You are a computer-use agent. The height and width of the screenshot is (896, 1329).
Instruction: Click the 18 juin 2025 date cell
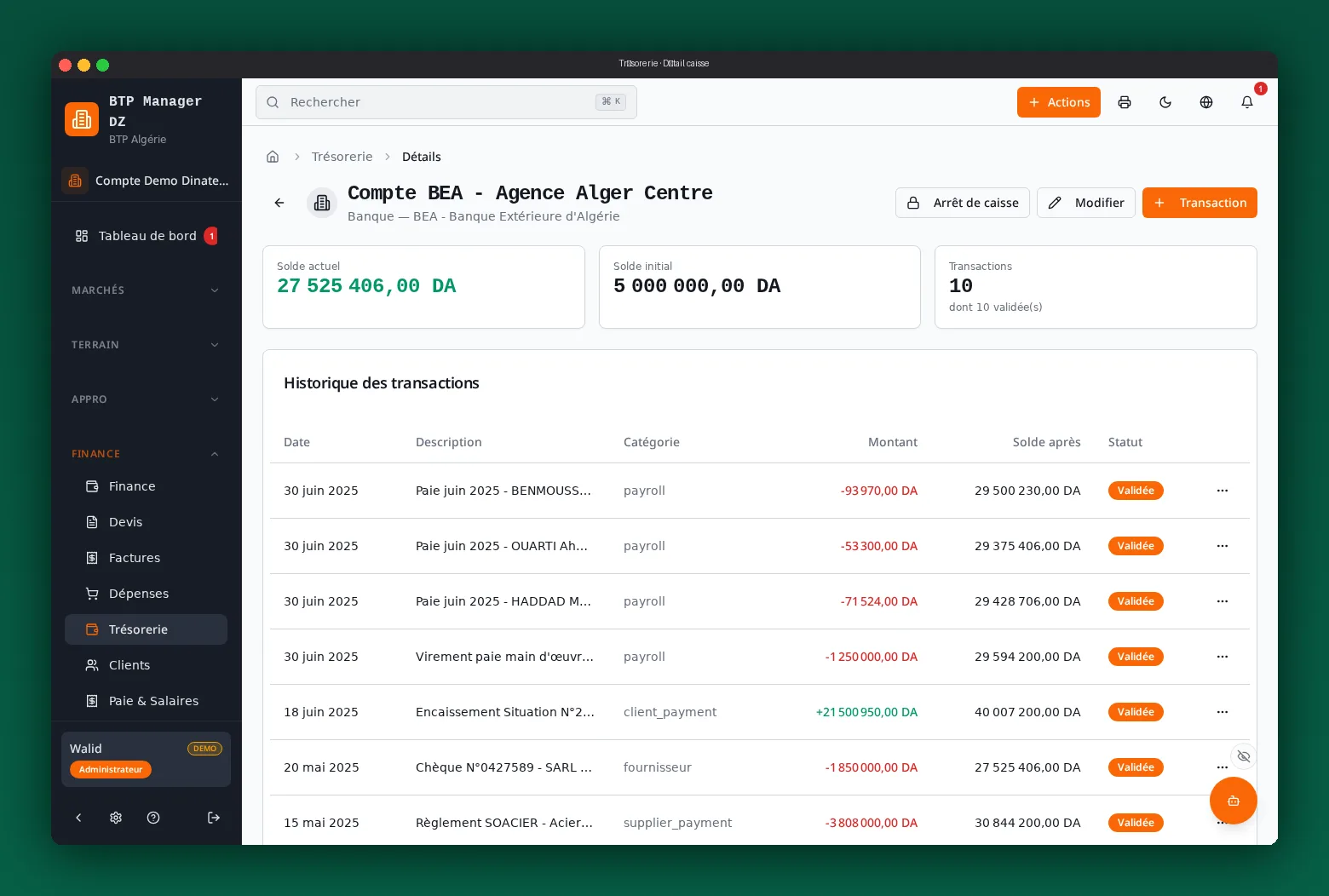click(x=321, y=712)
